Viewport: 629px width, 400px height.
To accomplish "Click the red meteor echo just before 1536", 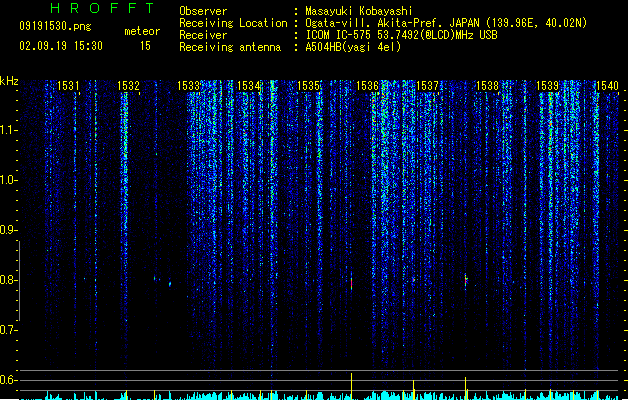I will tap(351, 282).
